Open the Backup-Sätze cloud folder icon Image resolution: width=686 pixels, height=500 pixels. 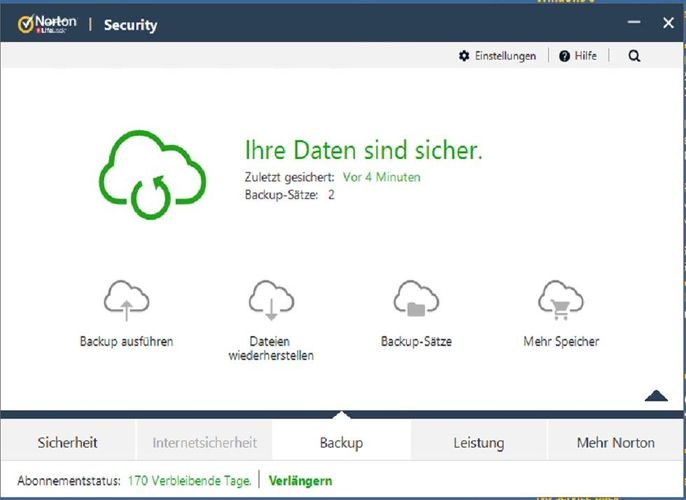click(416, 299)
